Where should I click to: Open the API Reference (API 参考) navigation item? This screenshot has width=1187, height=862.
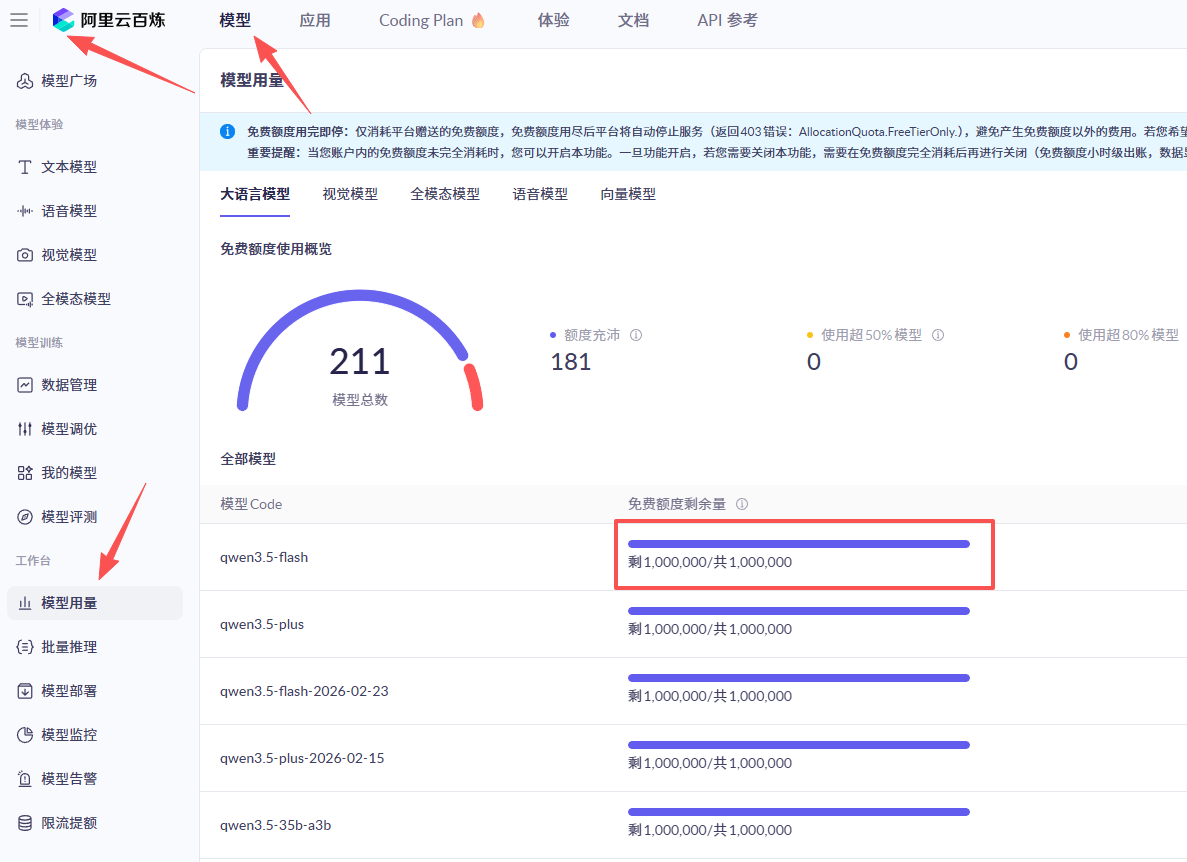tap(727, 20)
